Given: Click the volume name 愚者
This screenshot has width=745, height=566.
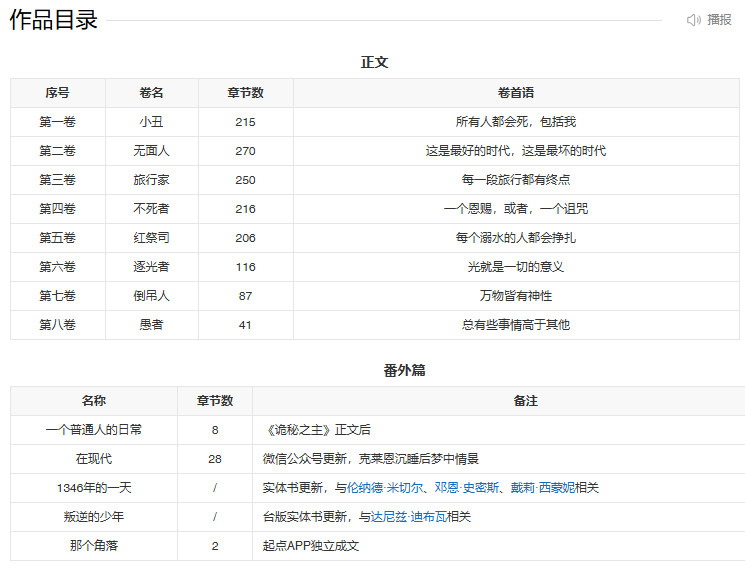Looking at the screenshot, I should pos(152,325).
